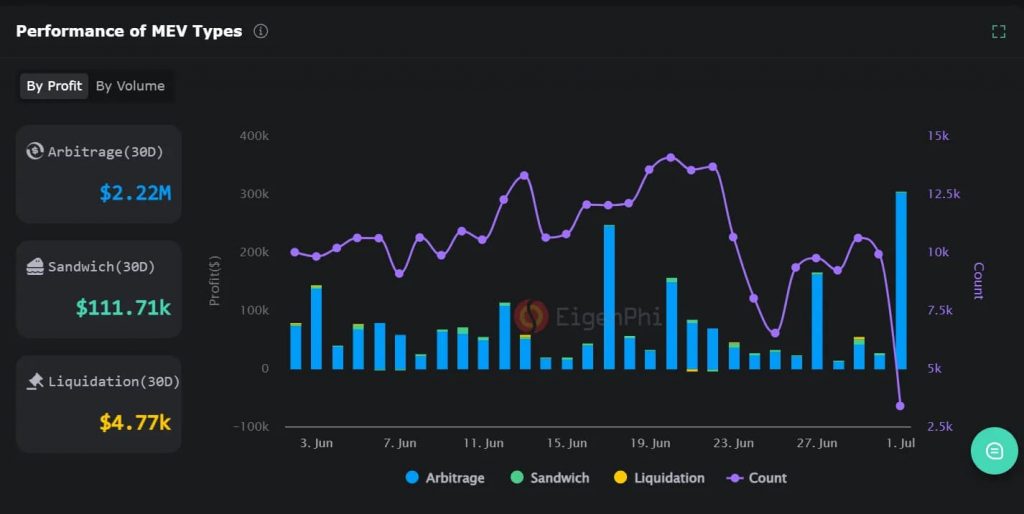Click the yellow Liquidation legend dot
Viewport: 1024px width, 514px height.
point(620,478)
